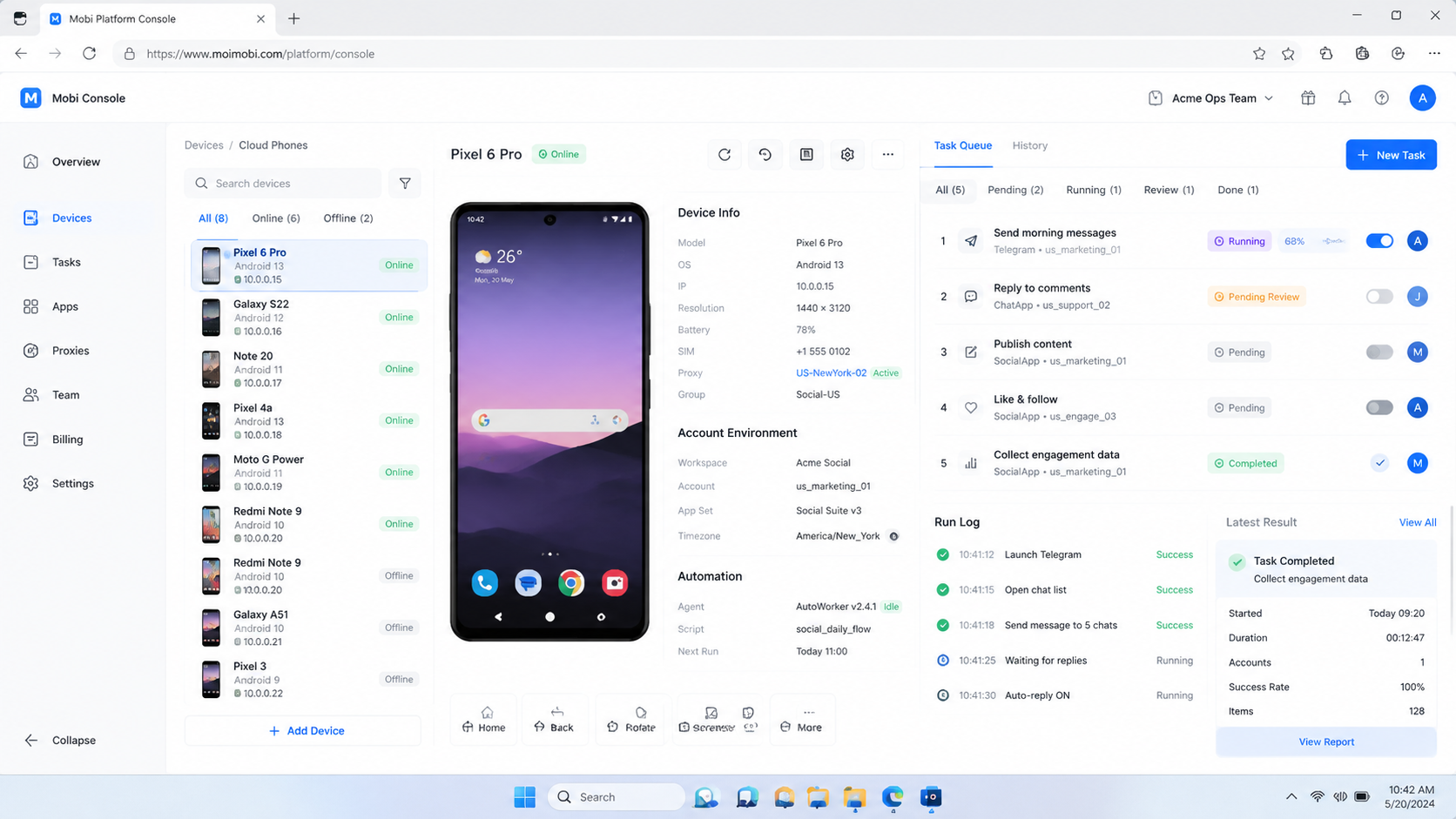This screenshot has width=1456, height=819.
Task: Open the help question mark icon
Action: pos(1382,98)
